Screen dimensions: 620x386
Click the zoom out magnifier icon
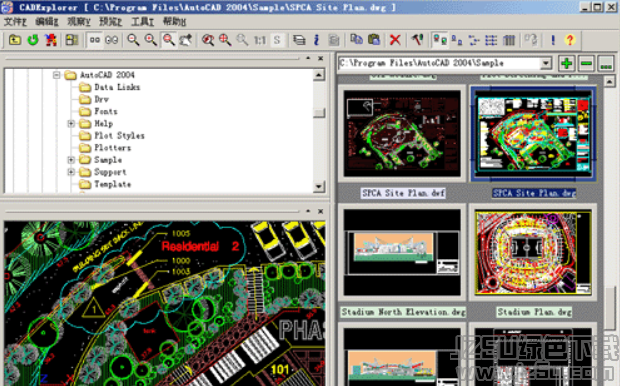133,40
